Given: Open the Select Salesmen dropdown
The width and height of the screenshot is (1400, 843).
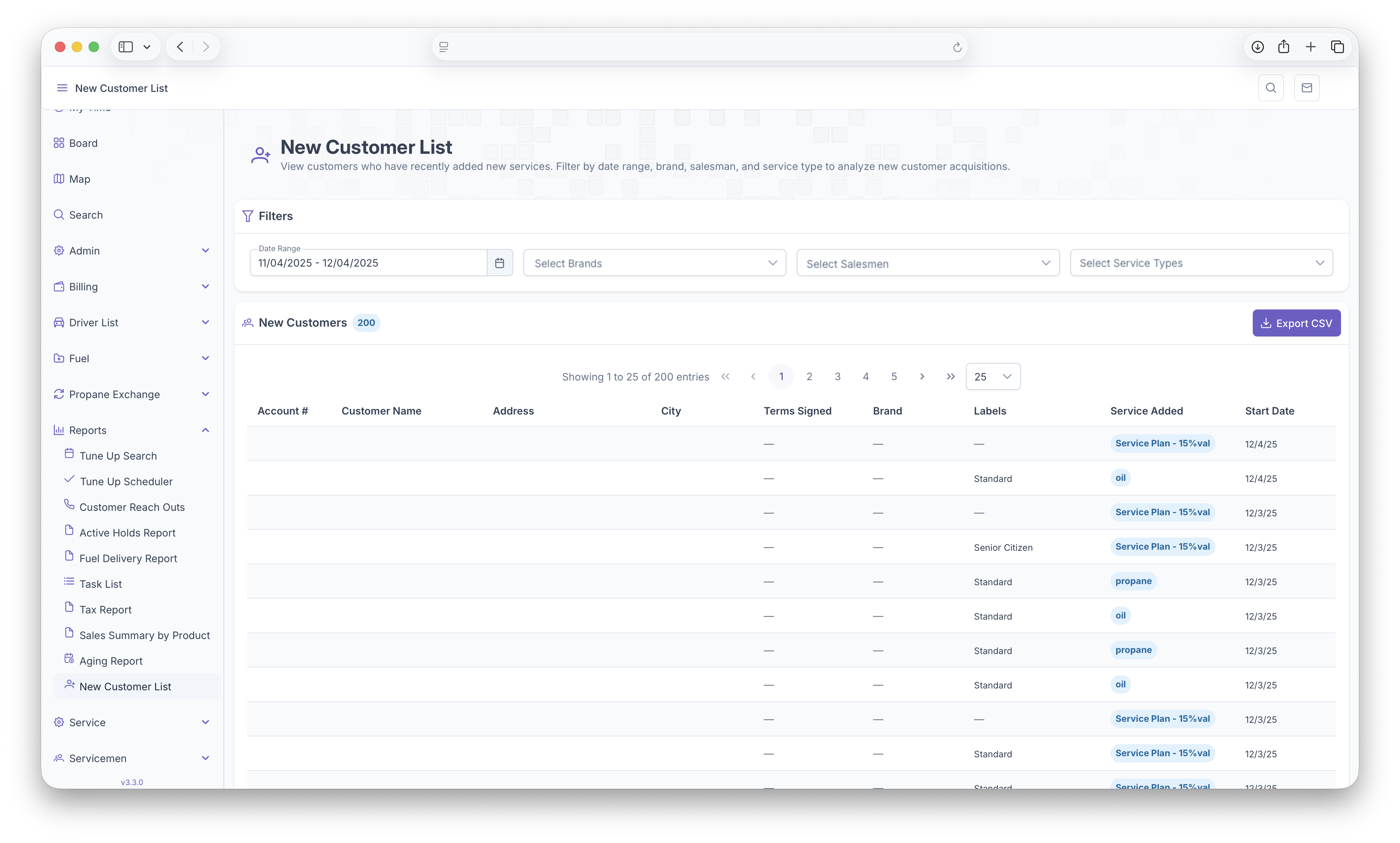Looking at the screenshot, I should click(x=927, y=263).
